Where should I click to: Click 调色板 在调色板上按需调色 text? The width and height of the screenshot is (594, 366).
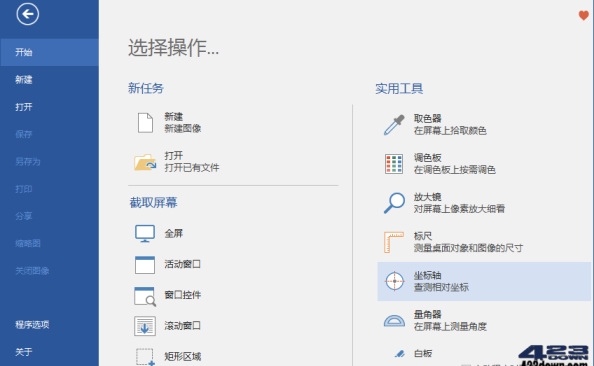[x=455, y=164]
